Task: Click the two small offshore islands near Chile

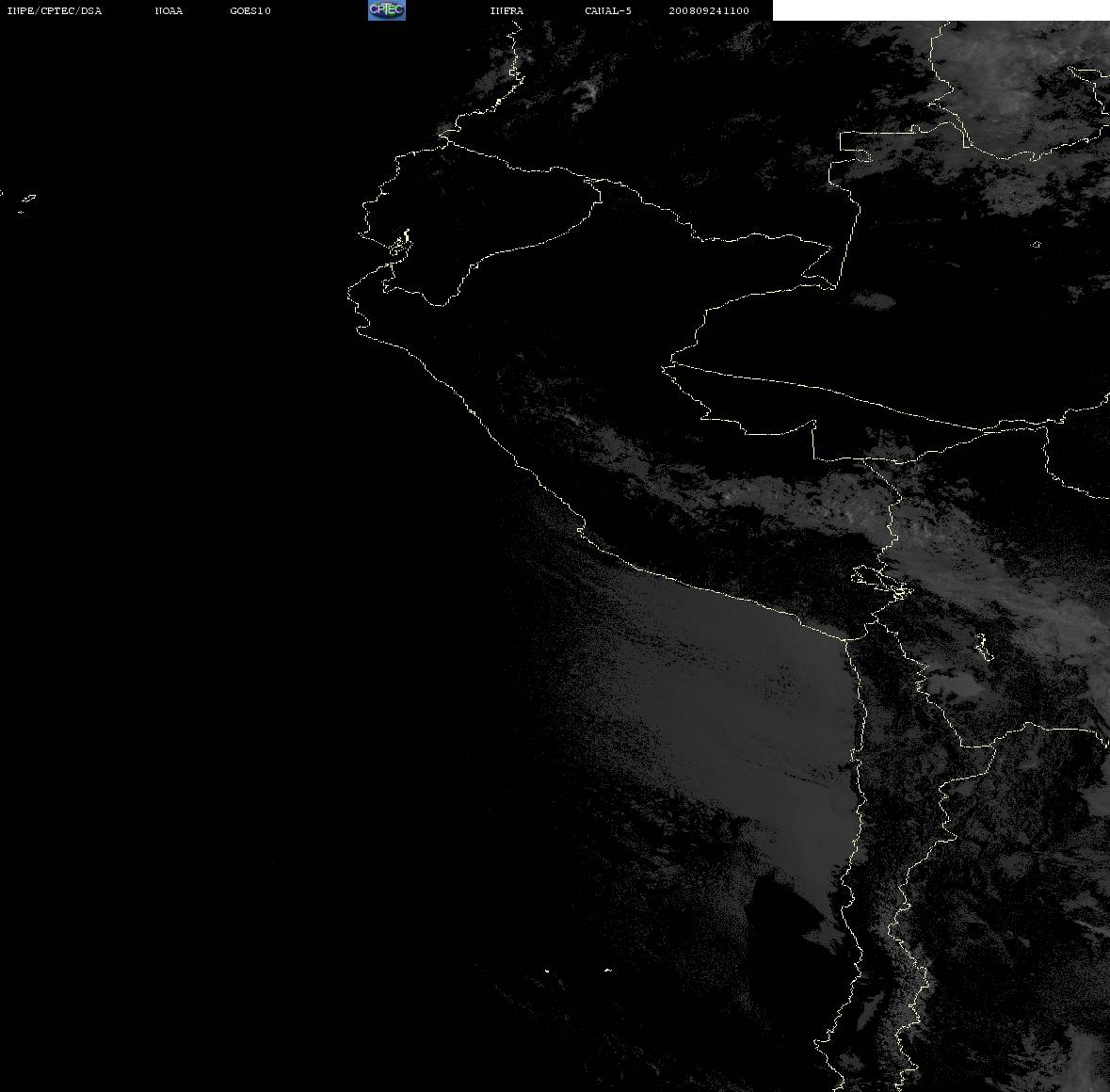Action: [577, 970]
